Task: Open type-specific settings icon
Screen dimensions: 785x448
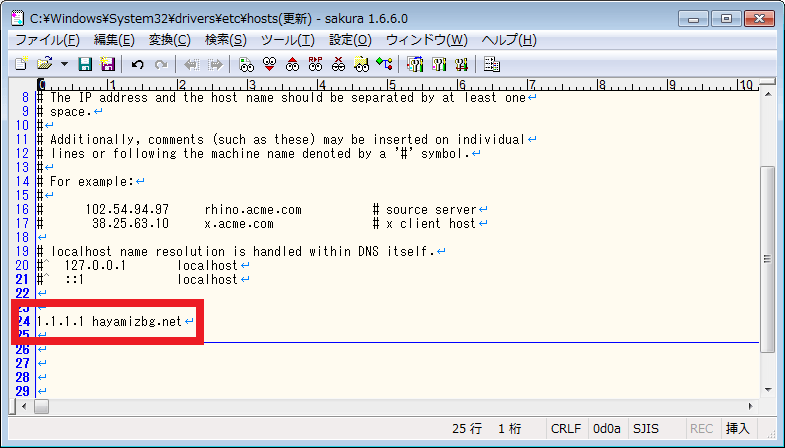Action: pyautogui.click(x=439, y=64)
